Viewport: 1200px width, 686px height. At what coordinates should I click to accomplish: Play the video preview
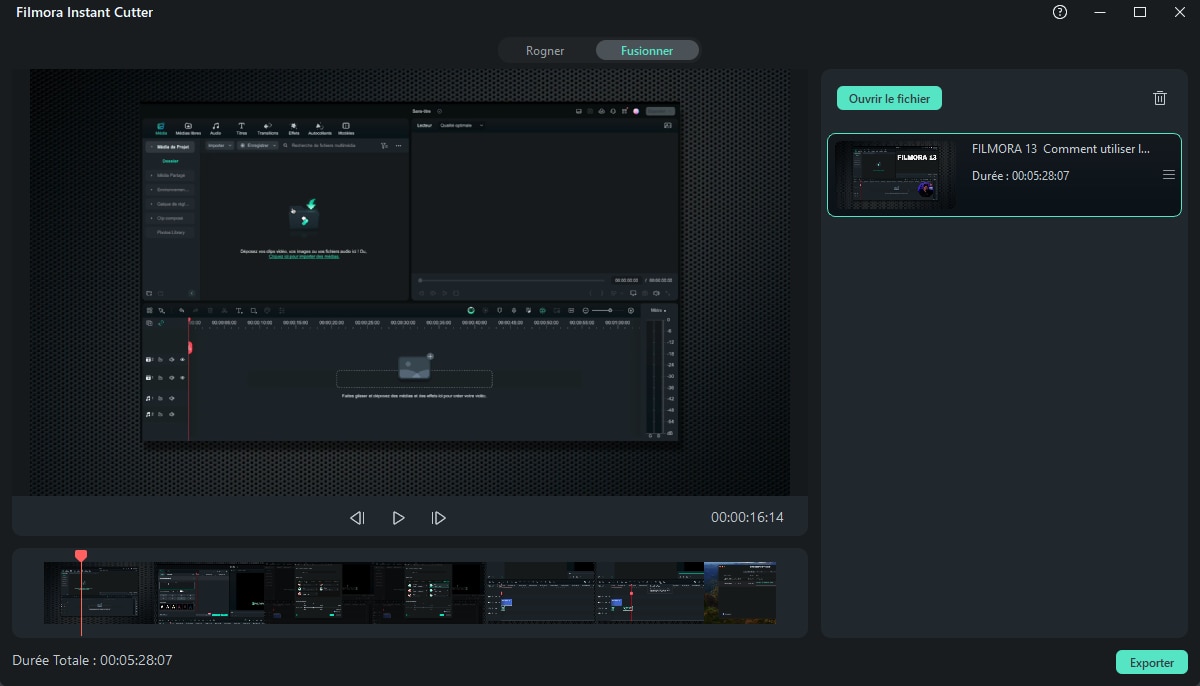tap(398, 518)
